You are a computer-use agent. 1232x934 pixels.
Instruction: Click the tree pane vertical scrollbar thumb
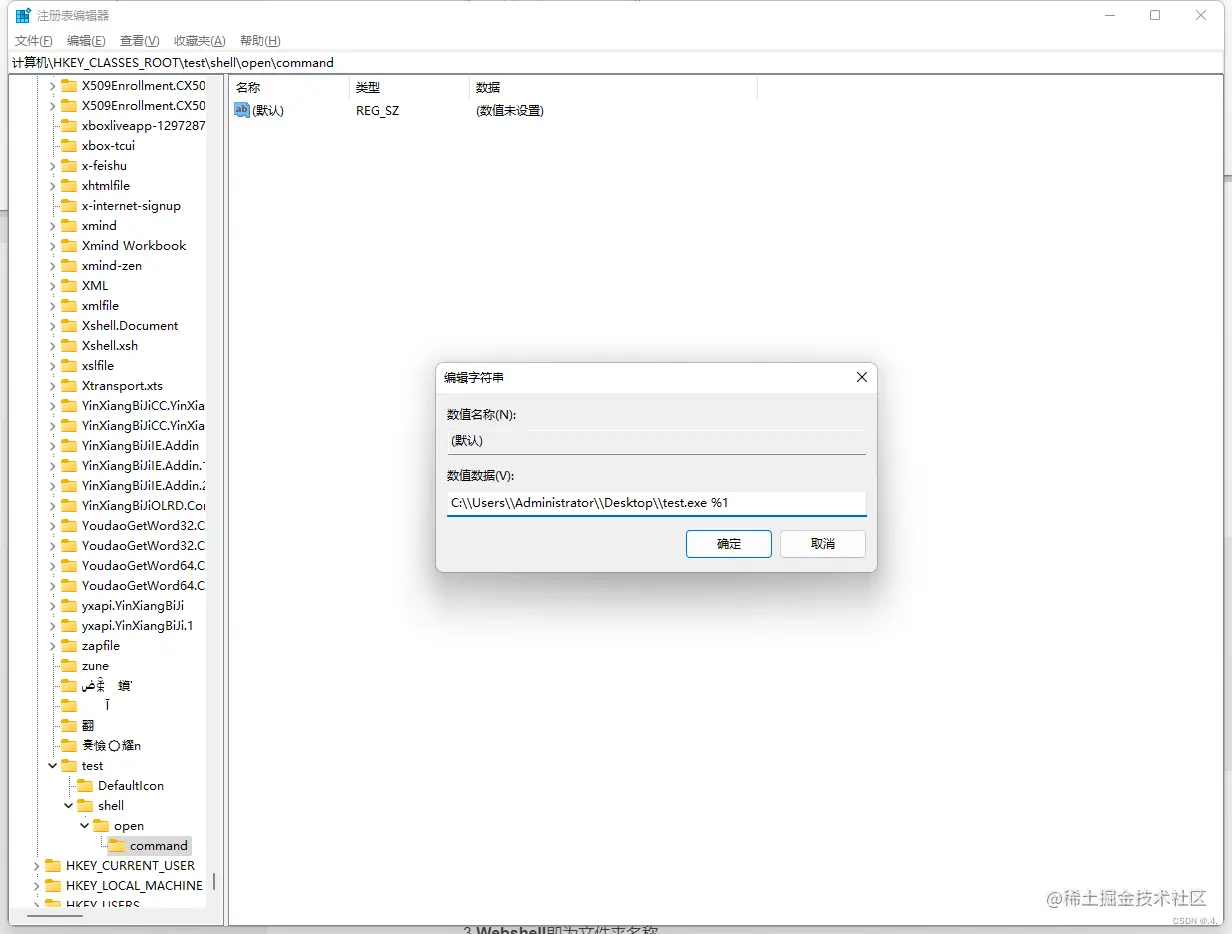[214, 882]
